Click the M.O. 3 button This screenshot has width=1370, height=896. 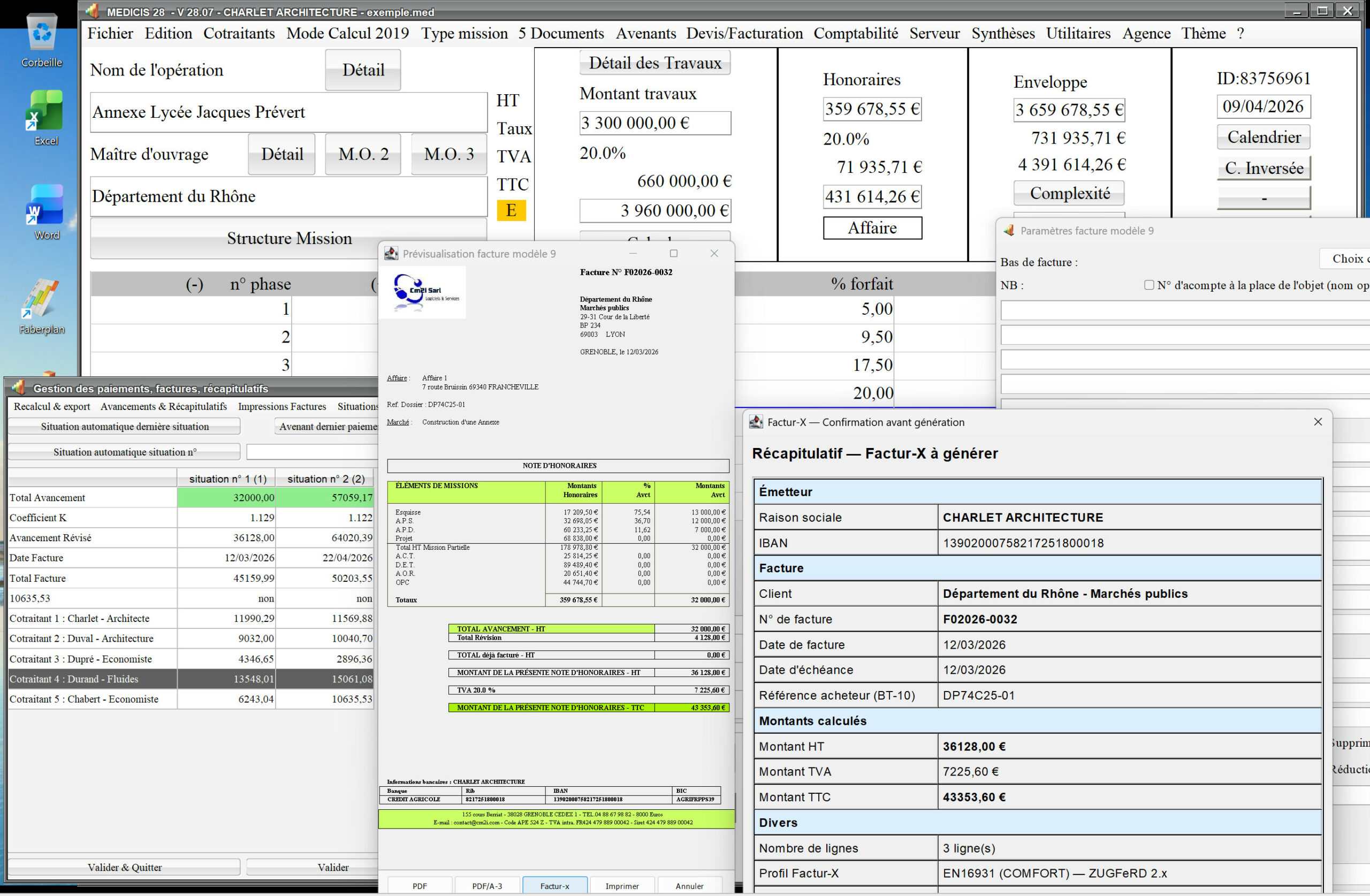click(x=449, y=154)
